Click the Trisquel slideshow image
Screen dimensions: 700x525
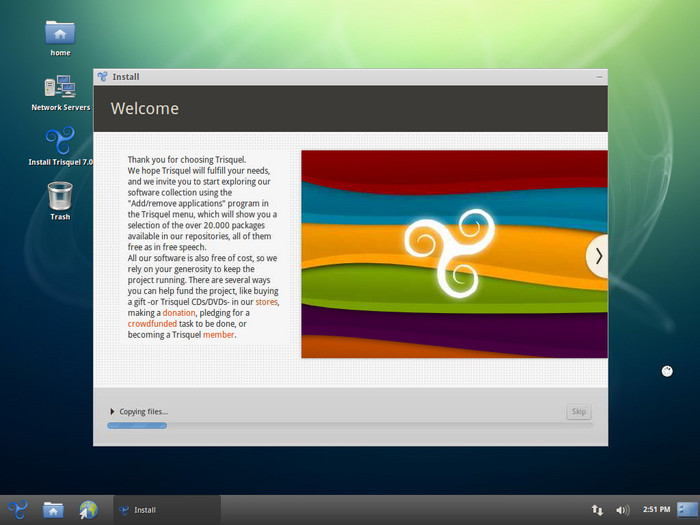[454, 254]
